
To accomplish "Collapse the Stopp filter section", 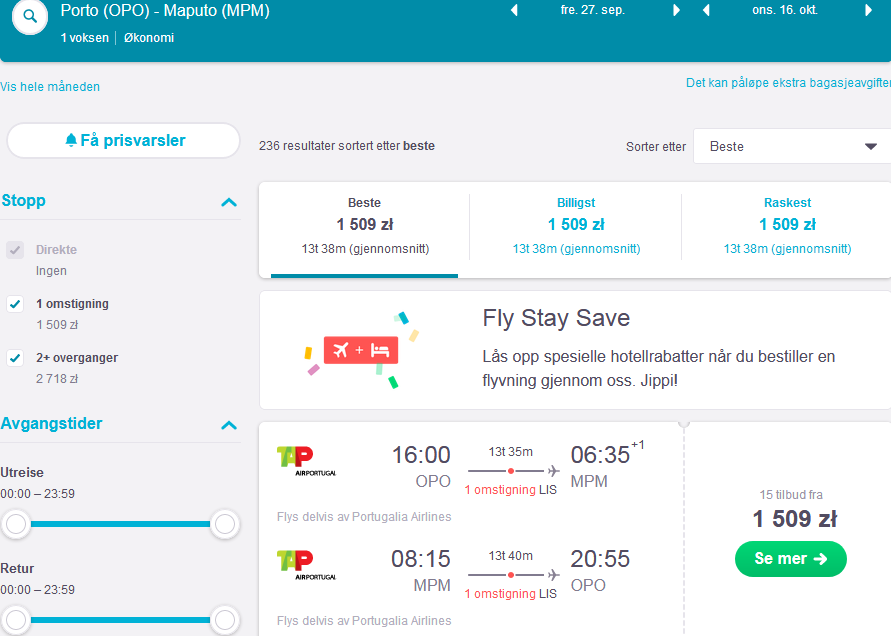I will (x=229, y=202).
